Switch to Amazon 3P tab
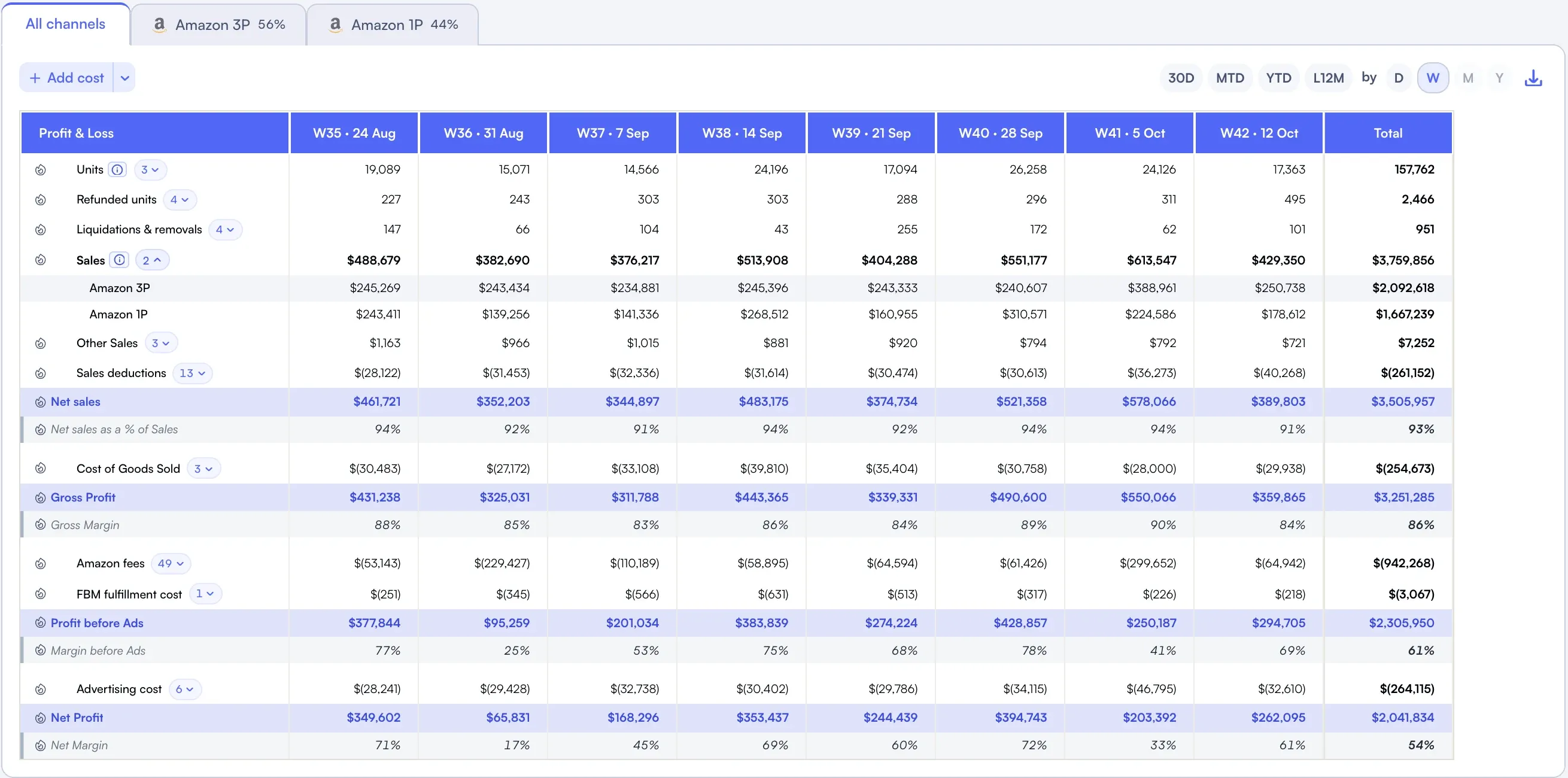The height and width of the screenshot is (778, 1568). point(218,25)
